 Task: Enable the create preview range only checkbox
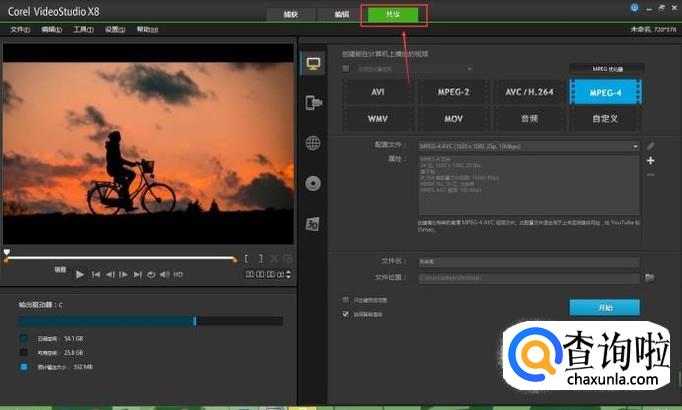point(346,299)
